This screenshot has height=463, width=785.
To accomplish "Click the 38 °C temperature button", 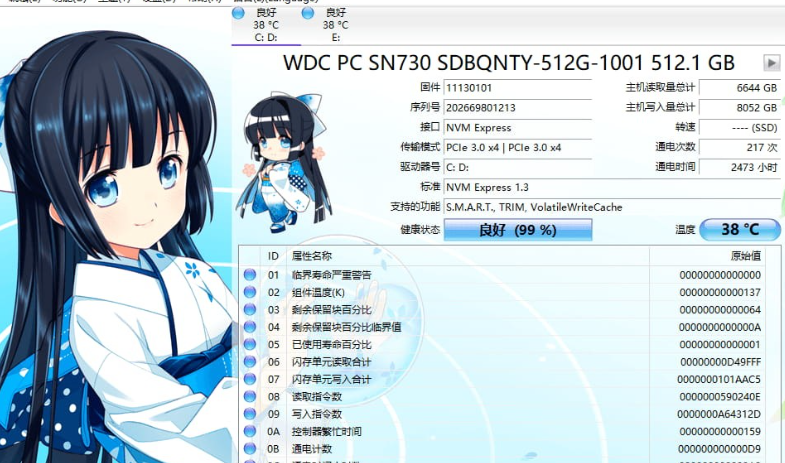I will 740,230.
